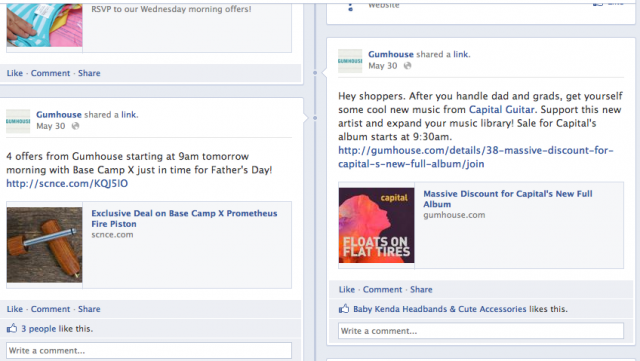Open the fire piston product thumbnail

tap(44, 245)
